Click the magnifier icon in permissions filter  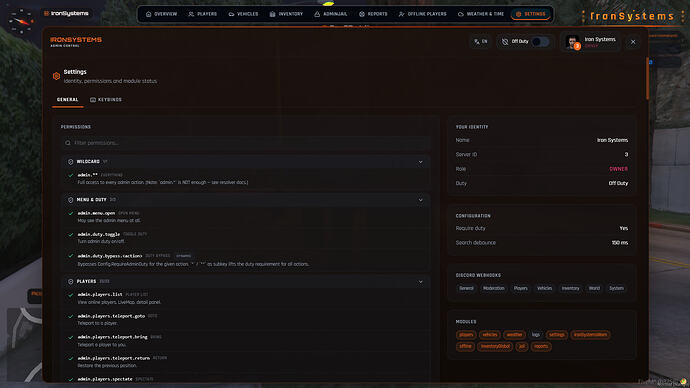point(68,143)
